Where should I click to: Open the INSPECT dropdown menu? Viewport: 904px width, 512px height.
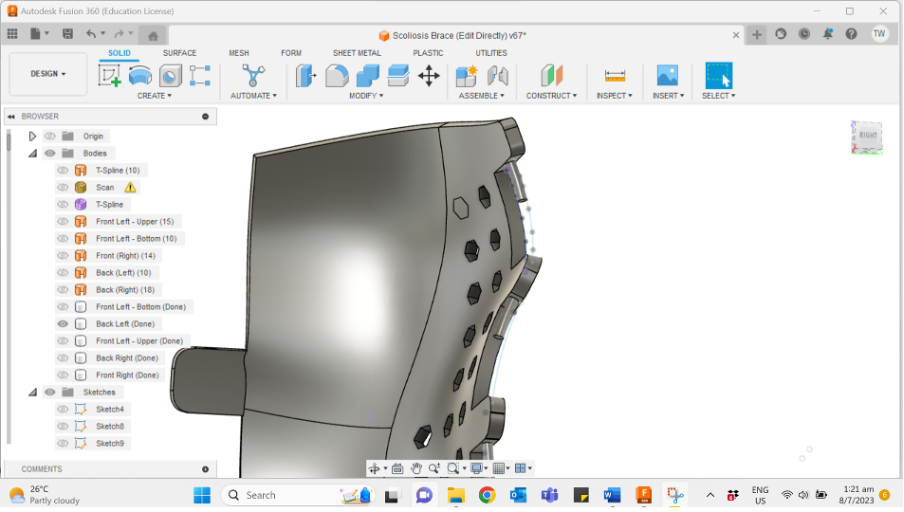click(x=614, y=96)
